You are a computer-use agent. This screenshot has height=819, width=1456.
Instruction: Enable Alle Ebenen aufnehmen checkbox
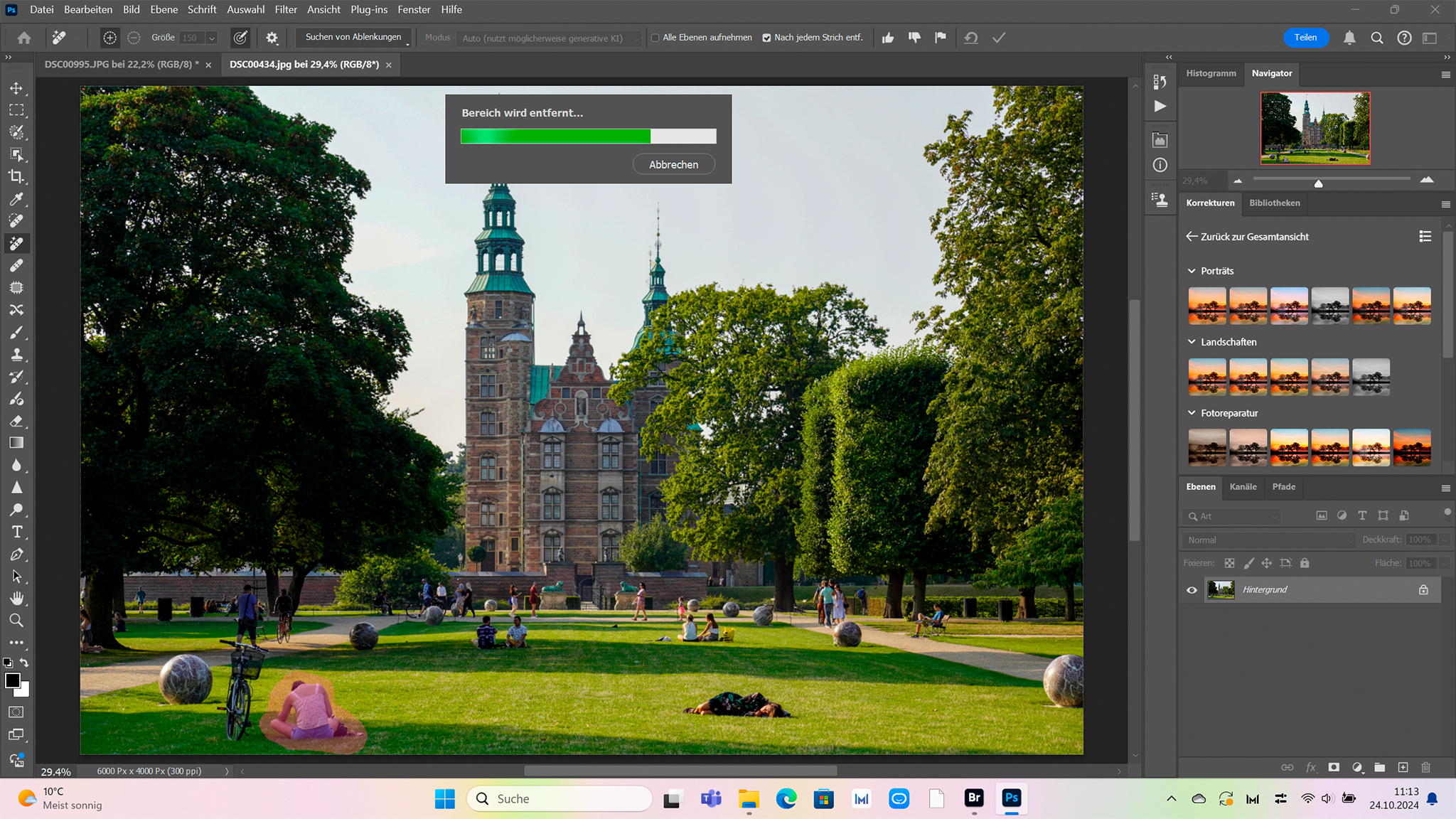coord(655,38)
